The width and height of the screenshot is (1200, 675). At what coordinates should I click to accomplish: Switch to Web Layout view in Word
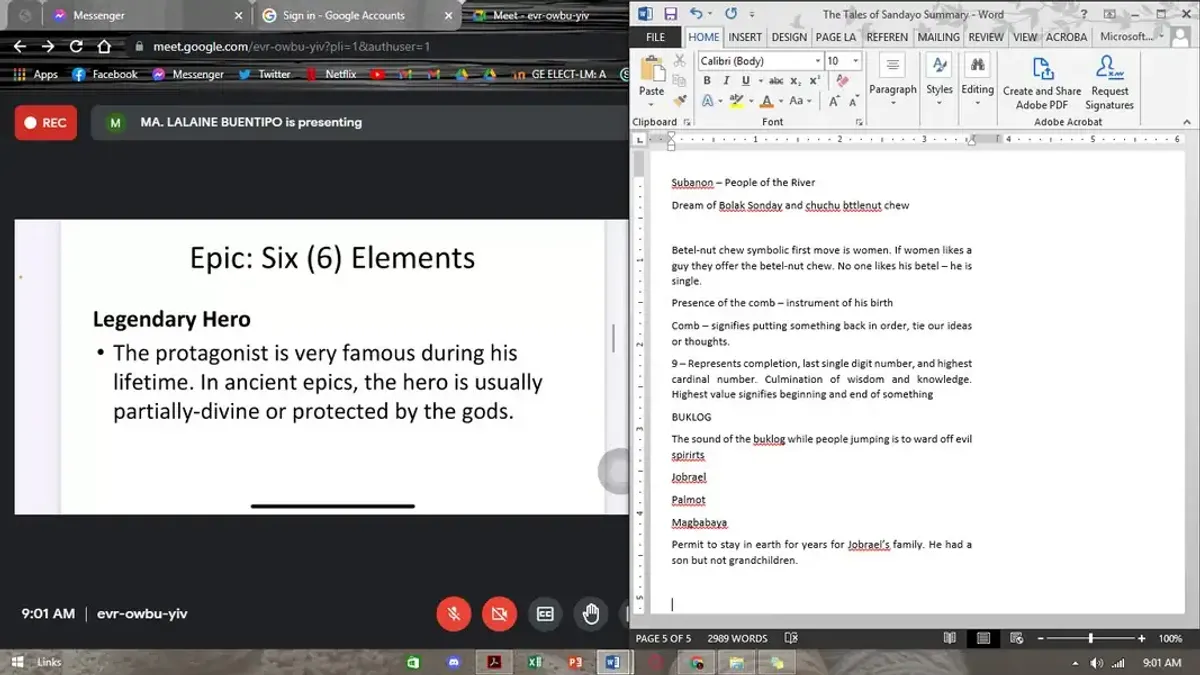[x=1019, y=638]
